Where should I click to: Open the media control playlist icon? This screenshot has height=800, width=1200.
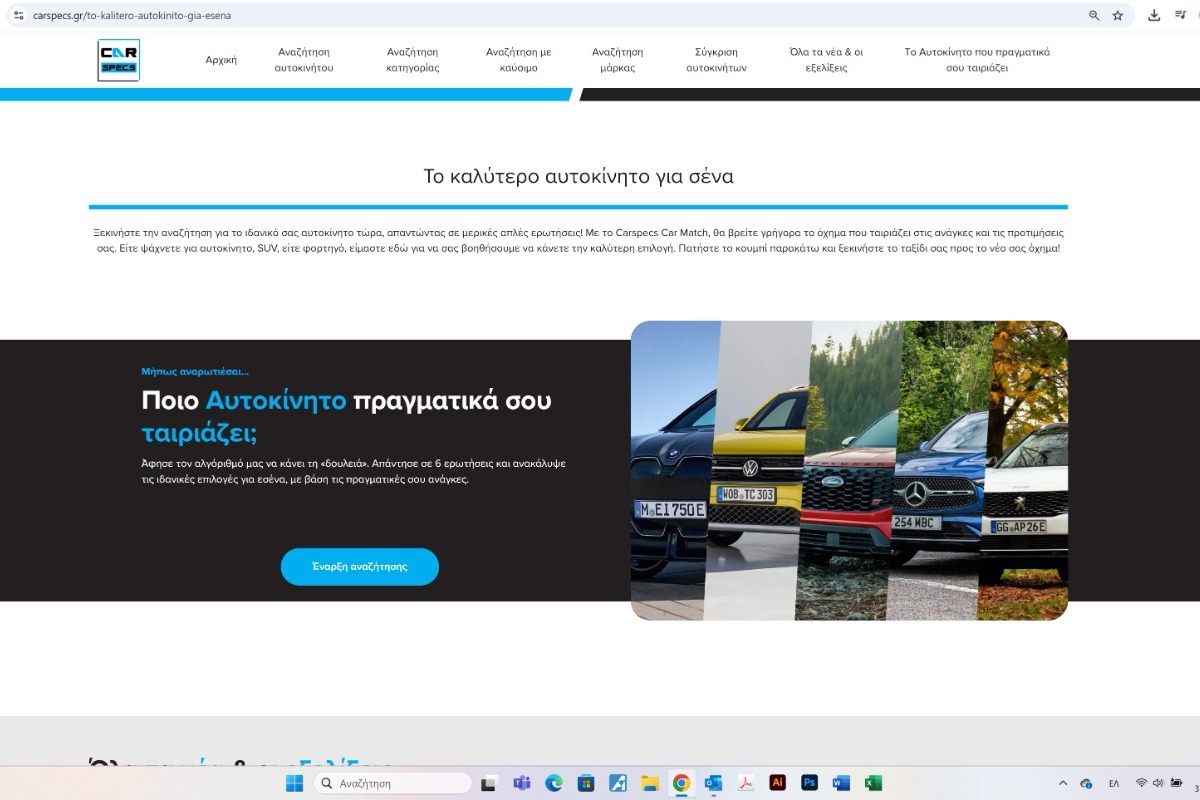coord(1180,16)
